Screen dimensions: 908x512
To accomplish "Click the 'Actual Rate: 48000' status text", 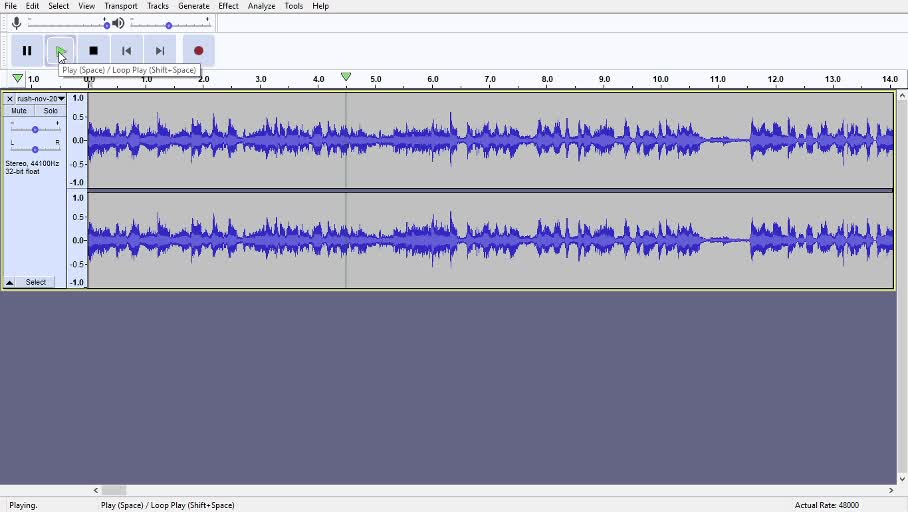I will pyautogui.click(x=826, y=505).
